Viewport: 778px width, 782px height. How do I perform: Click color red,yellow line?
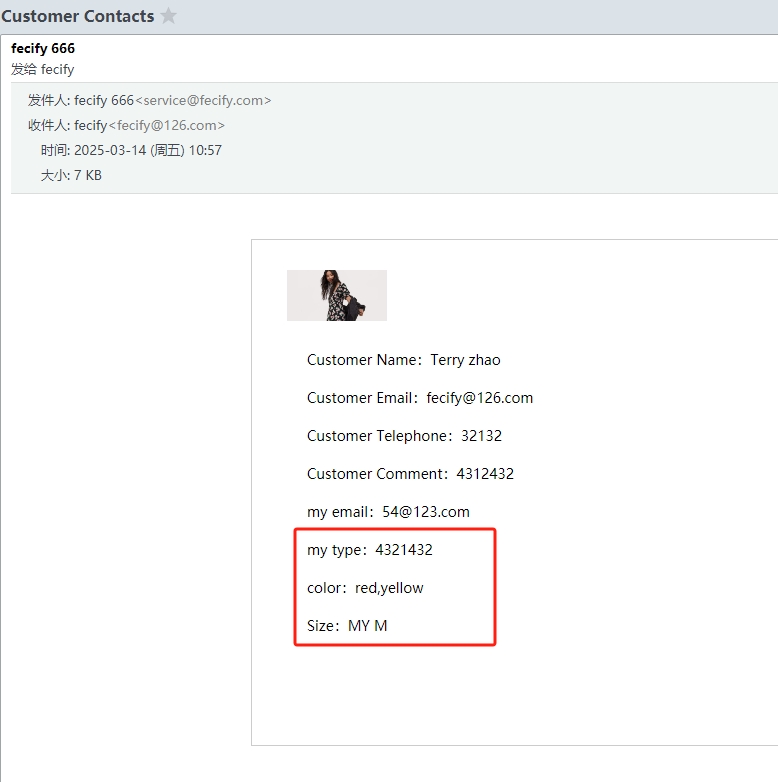(365, 587)
